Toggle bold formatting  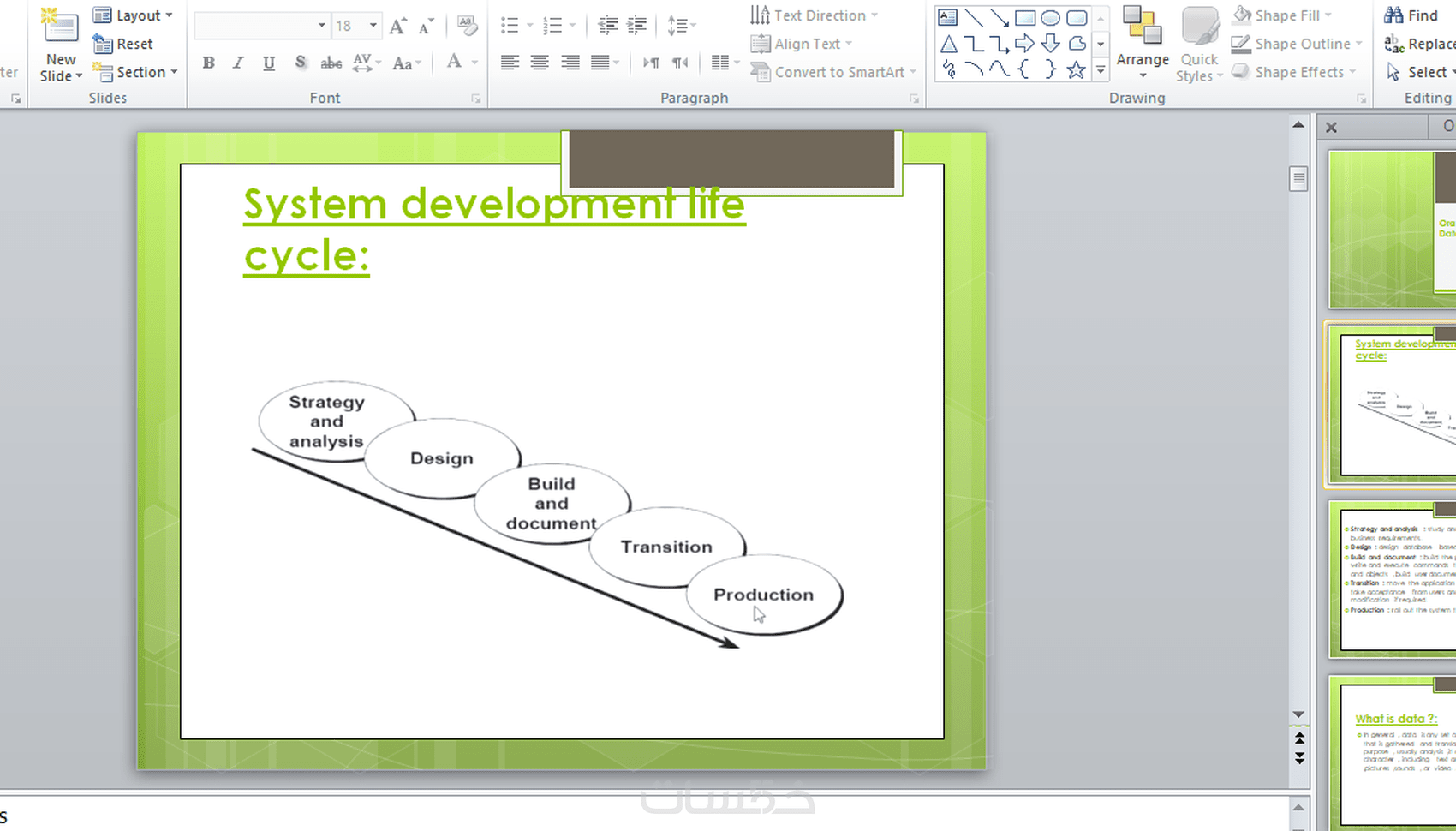tap(208, 63)
